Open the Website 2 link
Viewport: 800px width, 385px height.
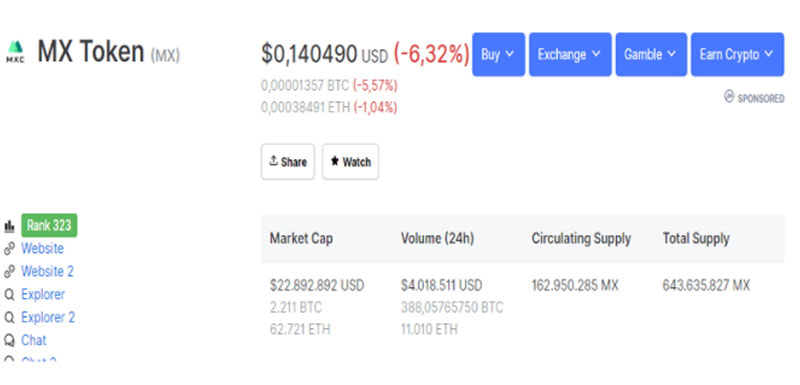tap(47, 271)
